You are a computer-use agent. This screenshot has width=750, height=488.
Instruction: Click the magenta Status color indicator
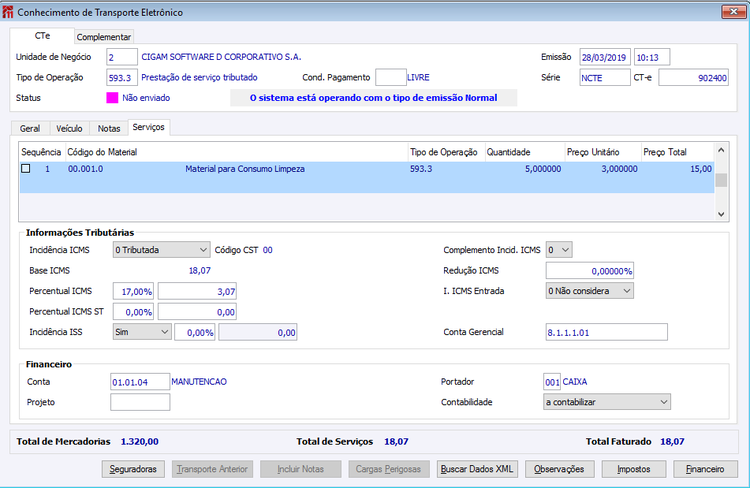[x=112, y=98]
